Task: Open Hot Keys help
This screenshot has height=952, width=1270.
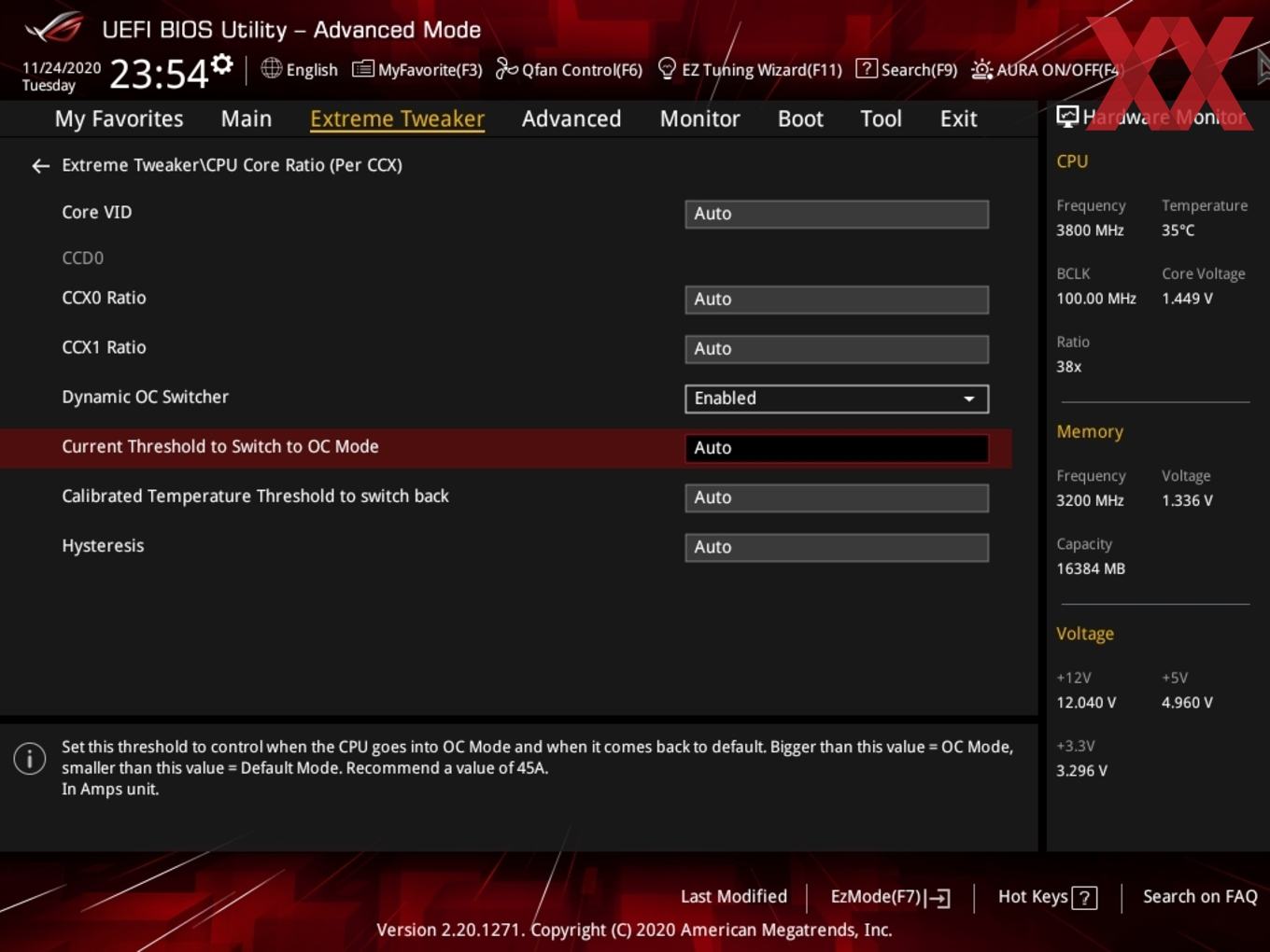Action: (1033, 897)
